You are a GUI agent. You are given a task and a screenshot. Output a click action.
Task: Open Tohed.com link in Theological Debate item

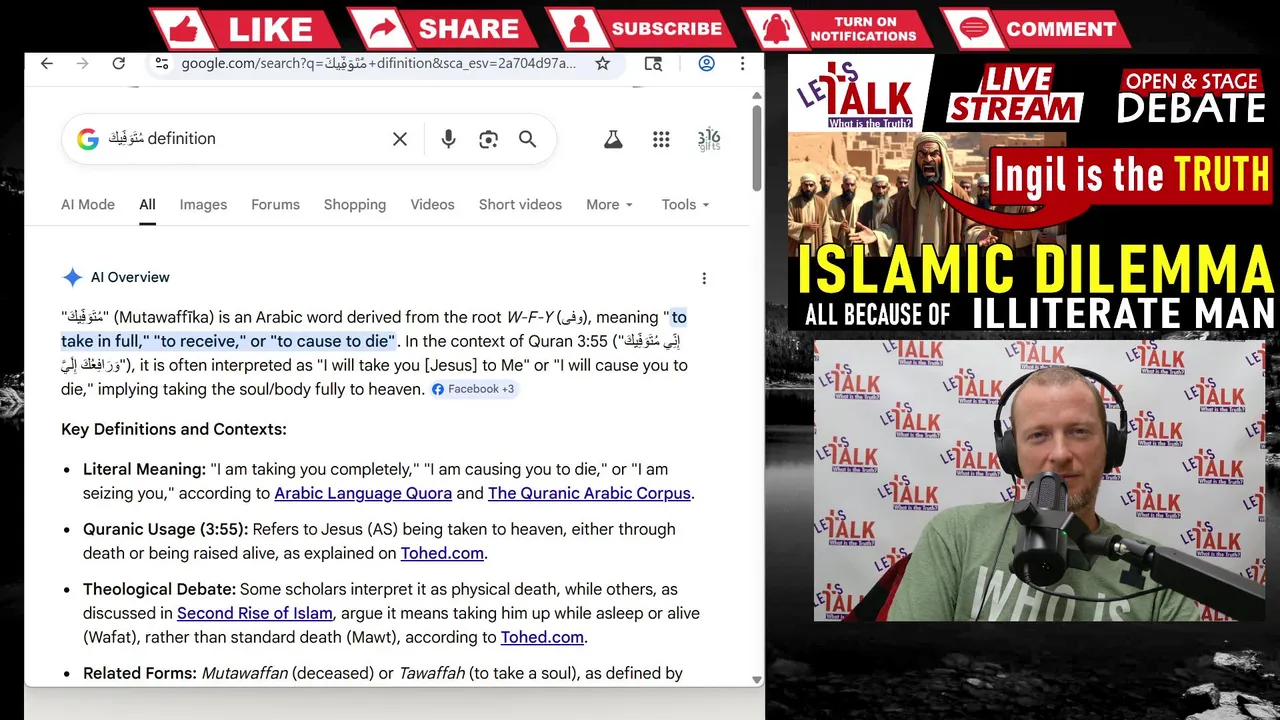coord(542,637)
